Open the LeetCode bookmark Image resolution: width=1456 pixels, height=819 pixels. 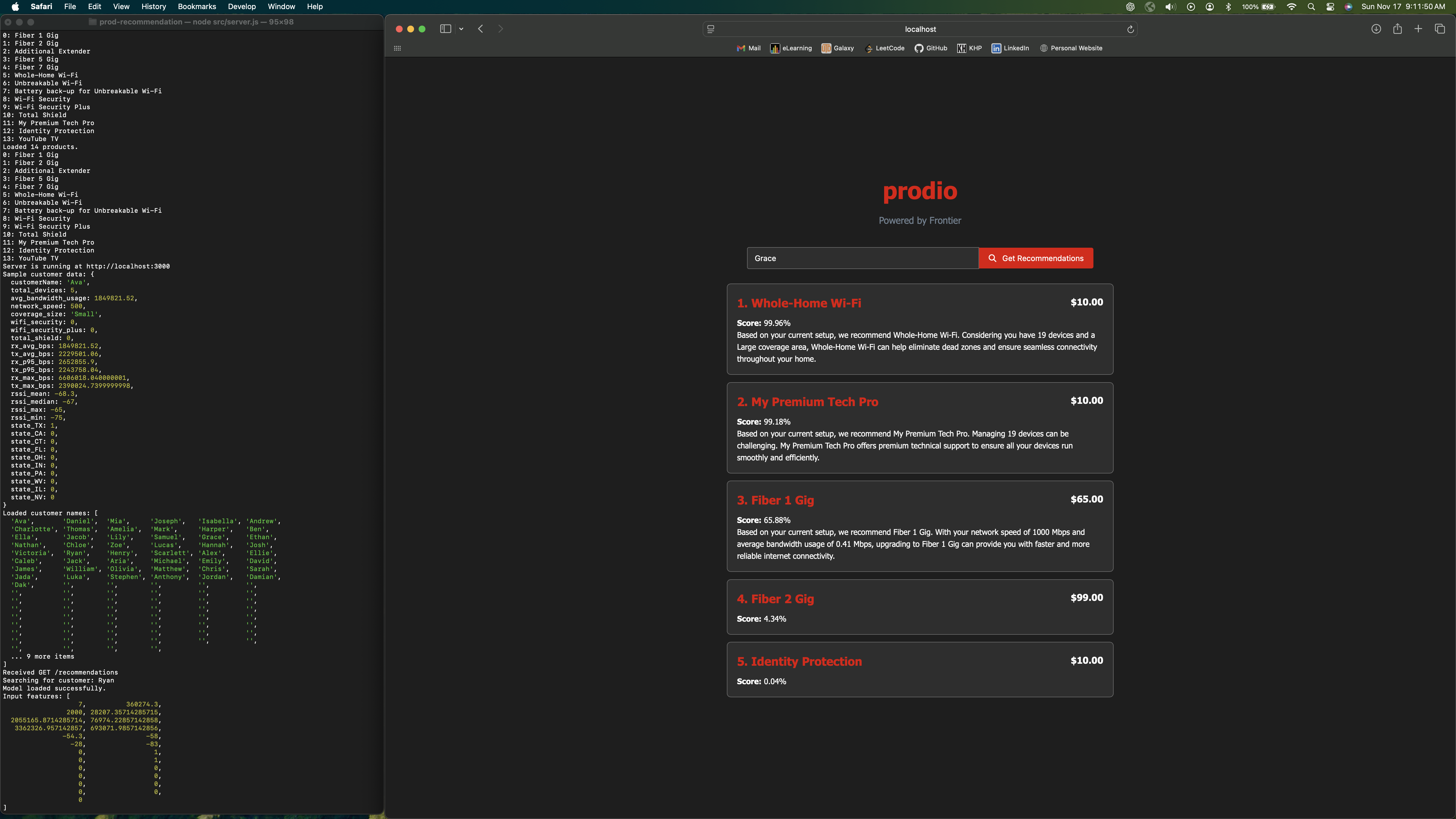[885, 48]
